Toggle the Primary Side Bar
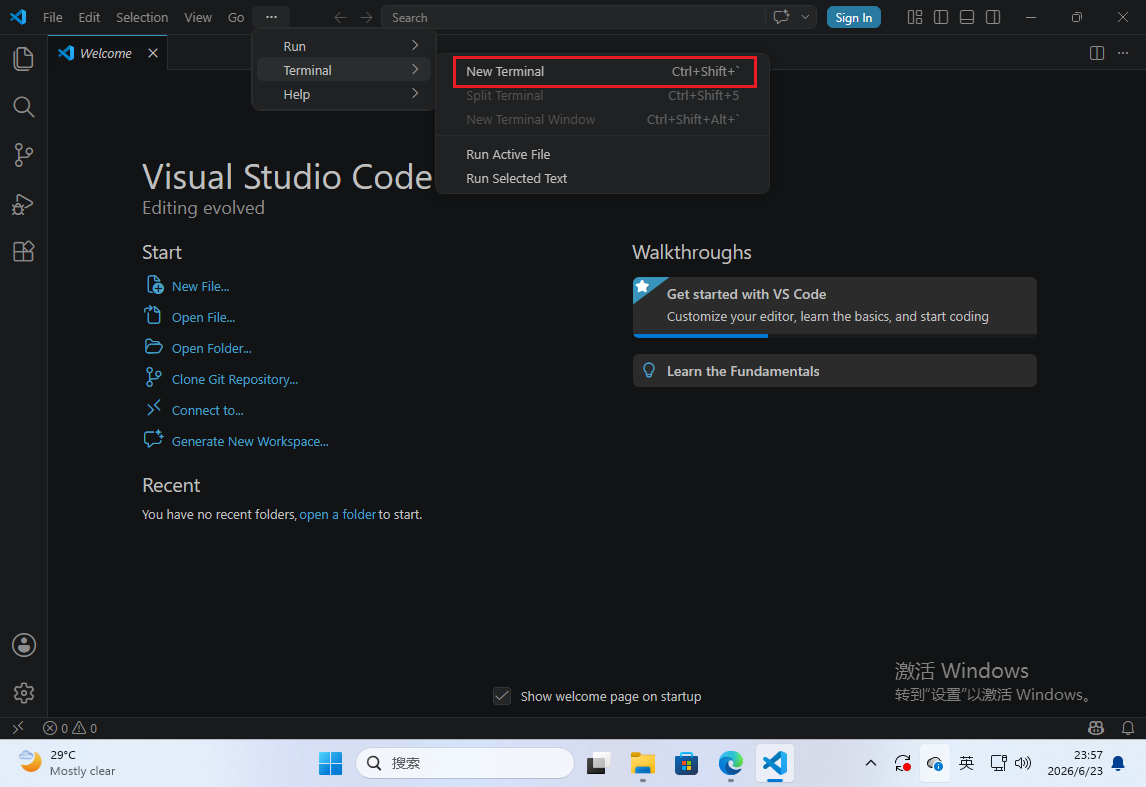This screenshot has height=787, width=1146. tap(941, 17)
